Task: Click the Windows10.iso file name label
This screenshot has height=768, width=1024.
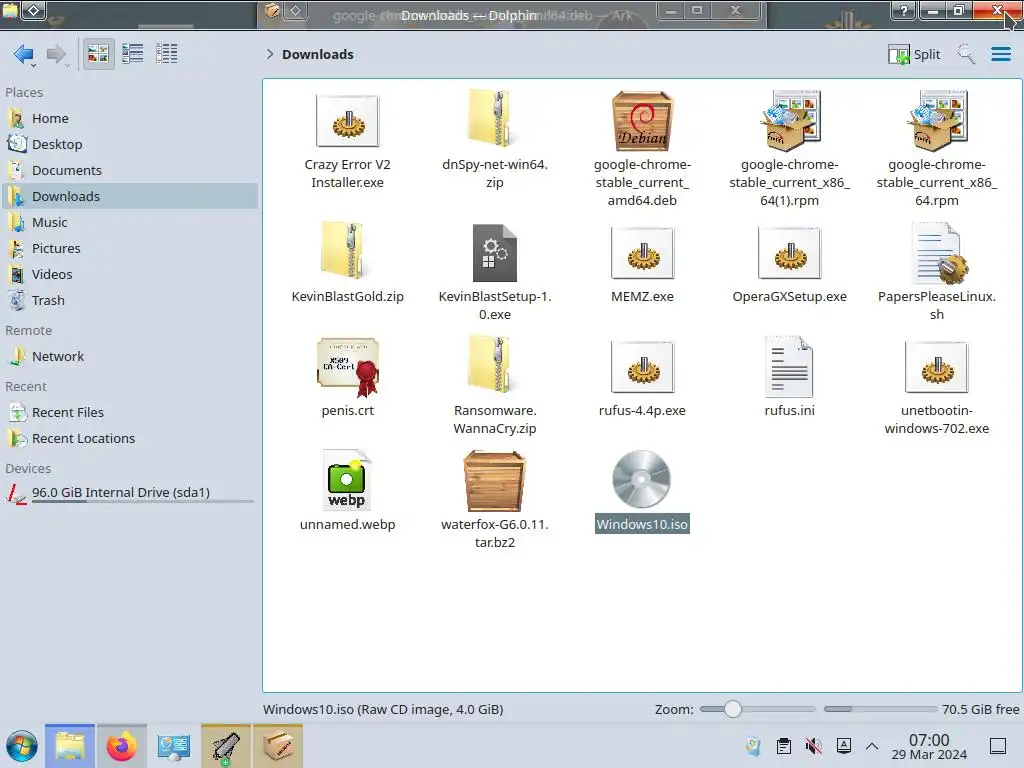Action: tap(642, 524)
